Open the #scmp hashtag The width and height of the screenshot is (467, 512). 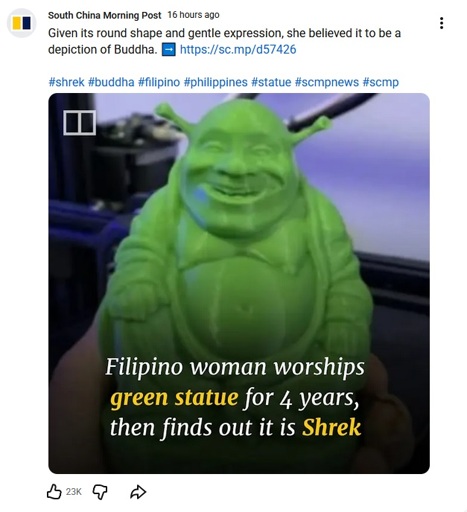click(x=380, y=82)
